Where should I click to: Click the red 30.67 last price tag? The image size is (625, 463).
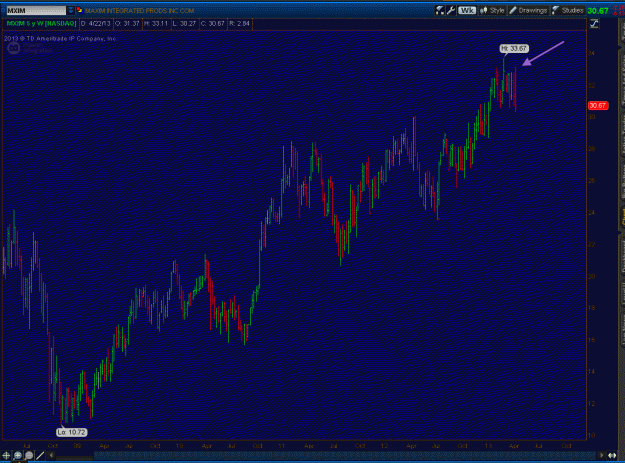(598, 106)
